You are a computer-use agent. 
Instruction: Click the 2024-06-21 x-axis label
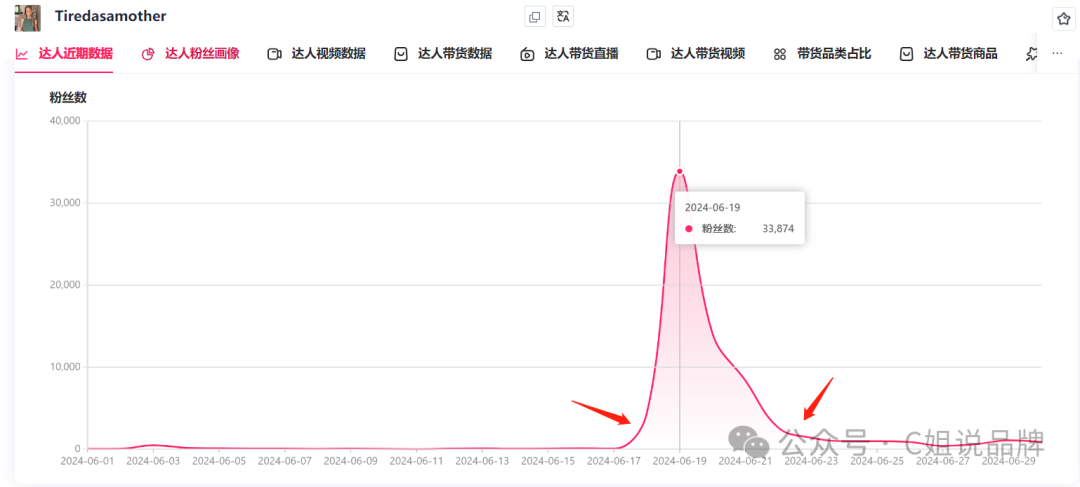coord(745,461)
